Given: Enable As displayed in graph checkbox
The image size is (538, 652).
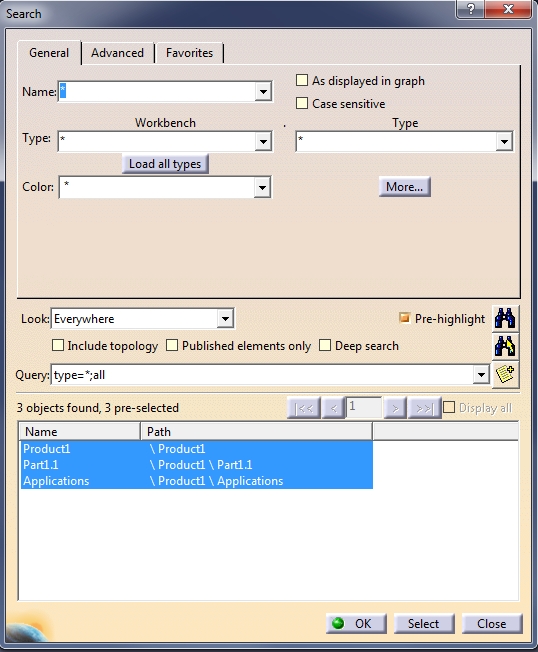Looking at the screenshot, I should pyautogui.click(x=302, y=80).
